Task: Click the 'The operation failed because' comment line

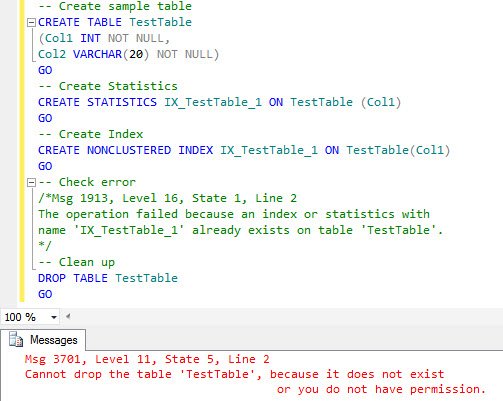Action: pyautogui.click(x=234, y=214)
